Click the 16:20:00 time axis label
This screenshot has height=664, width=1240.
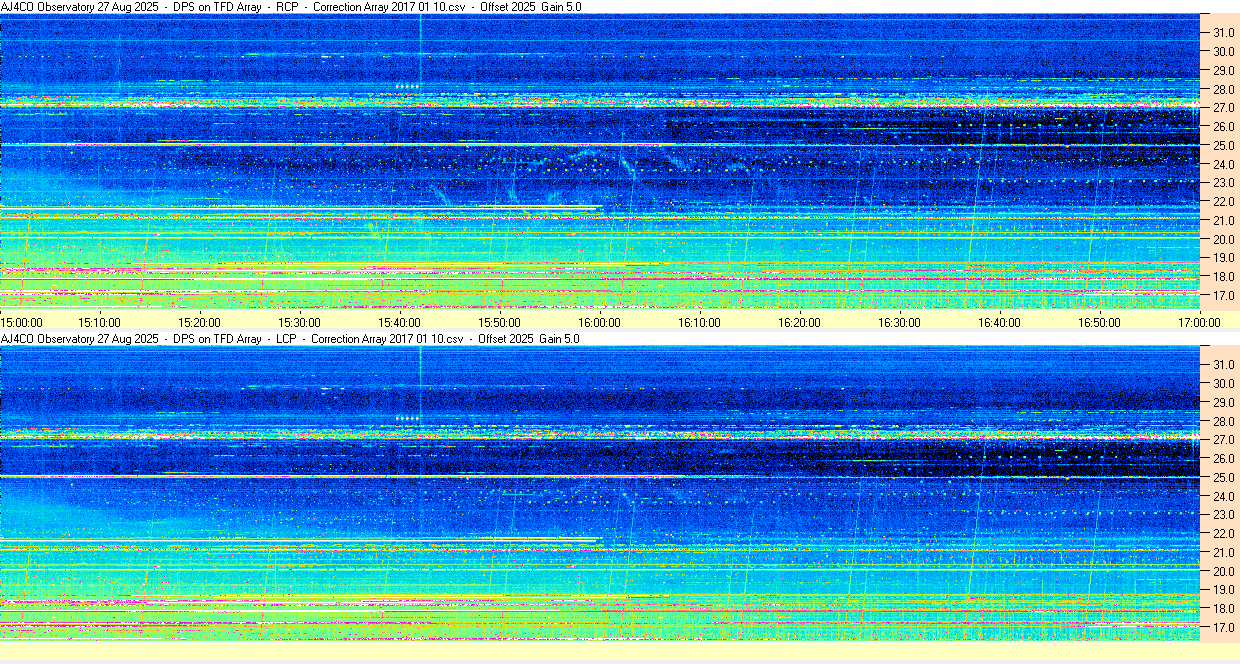click(800, 322)
